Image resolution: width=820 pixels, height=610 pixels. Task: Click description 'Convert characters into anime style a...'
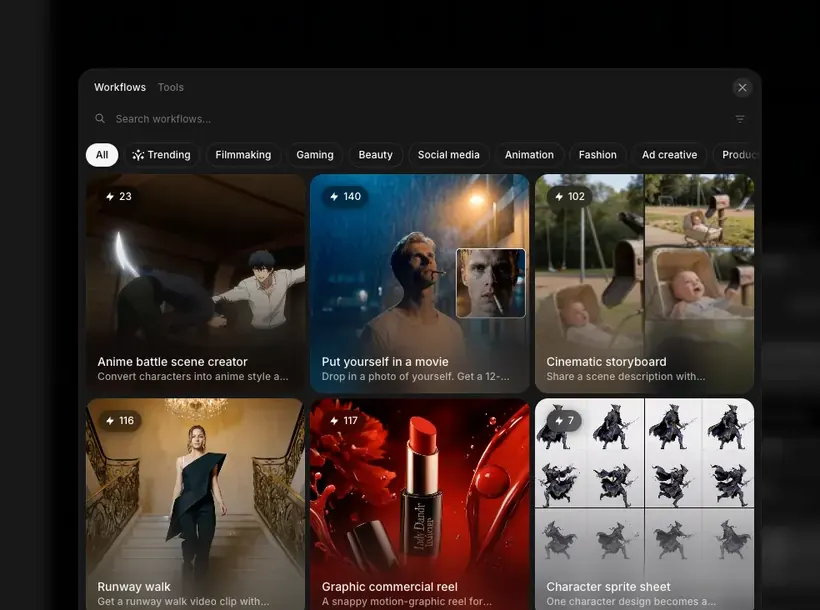click(193, 377)
